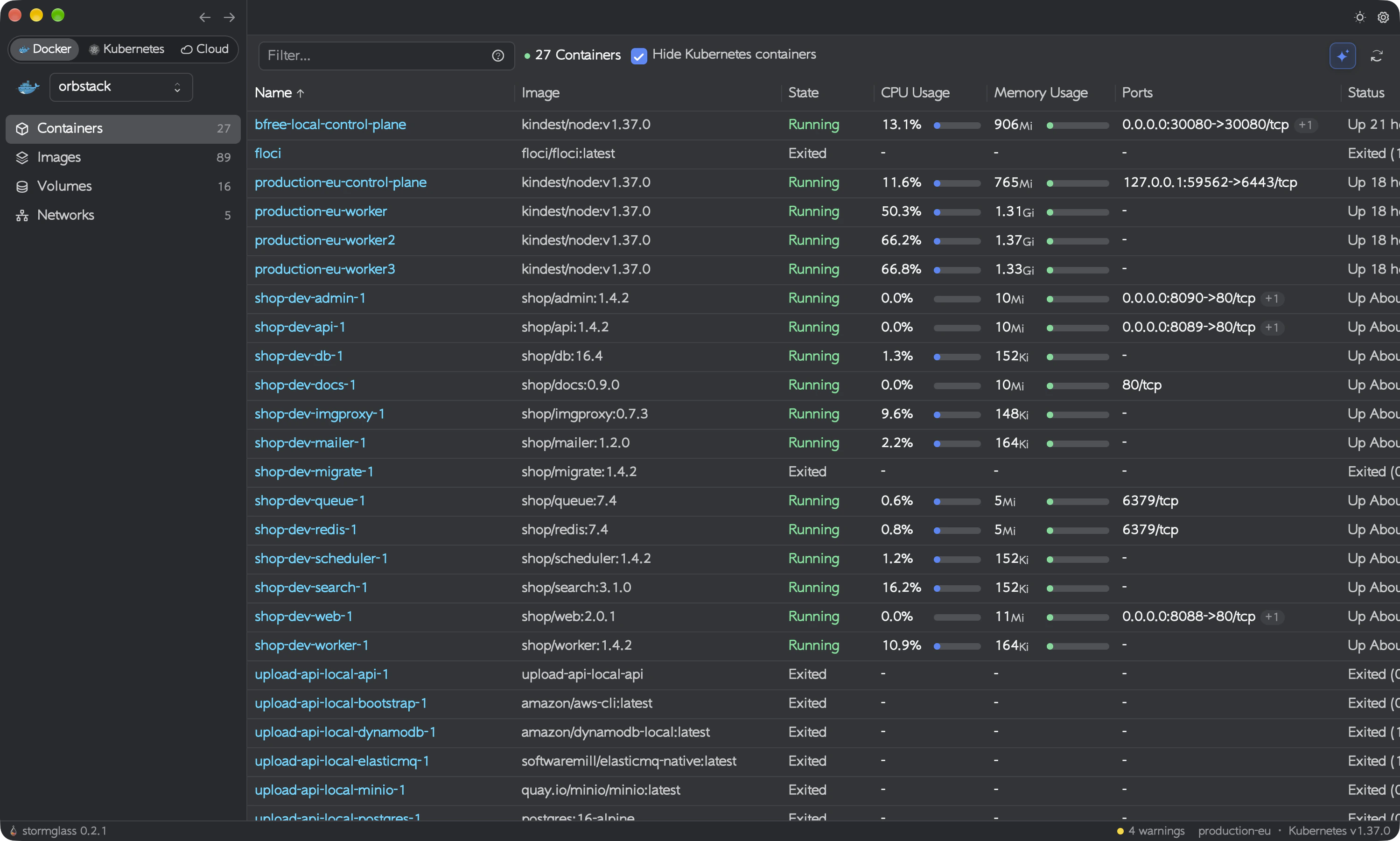
Task: Open the orbstack context dropdown
Action: [121, 87]
